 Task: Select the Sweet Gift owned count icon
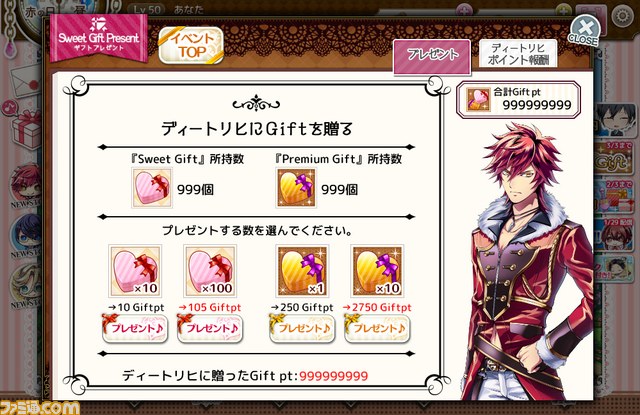(152, 189)
